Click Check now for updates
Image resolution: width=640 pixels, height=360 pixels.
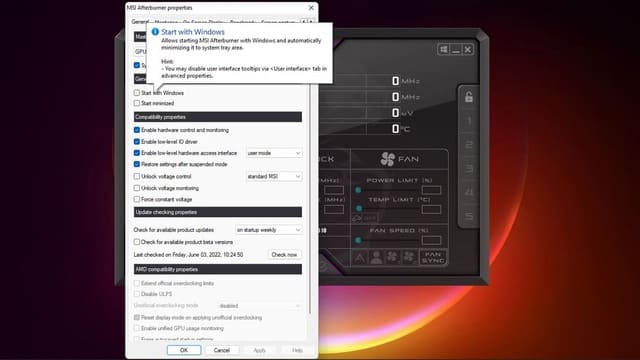[x=284, y=255]
